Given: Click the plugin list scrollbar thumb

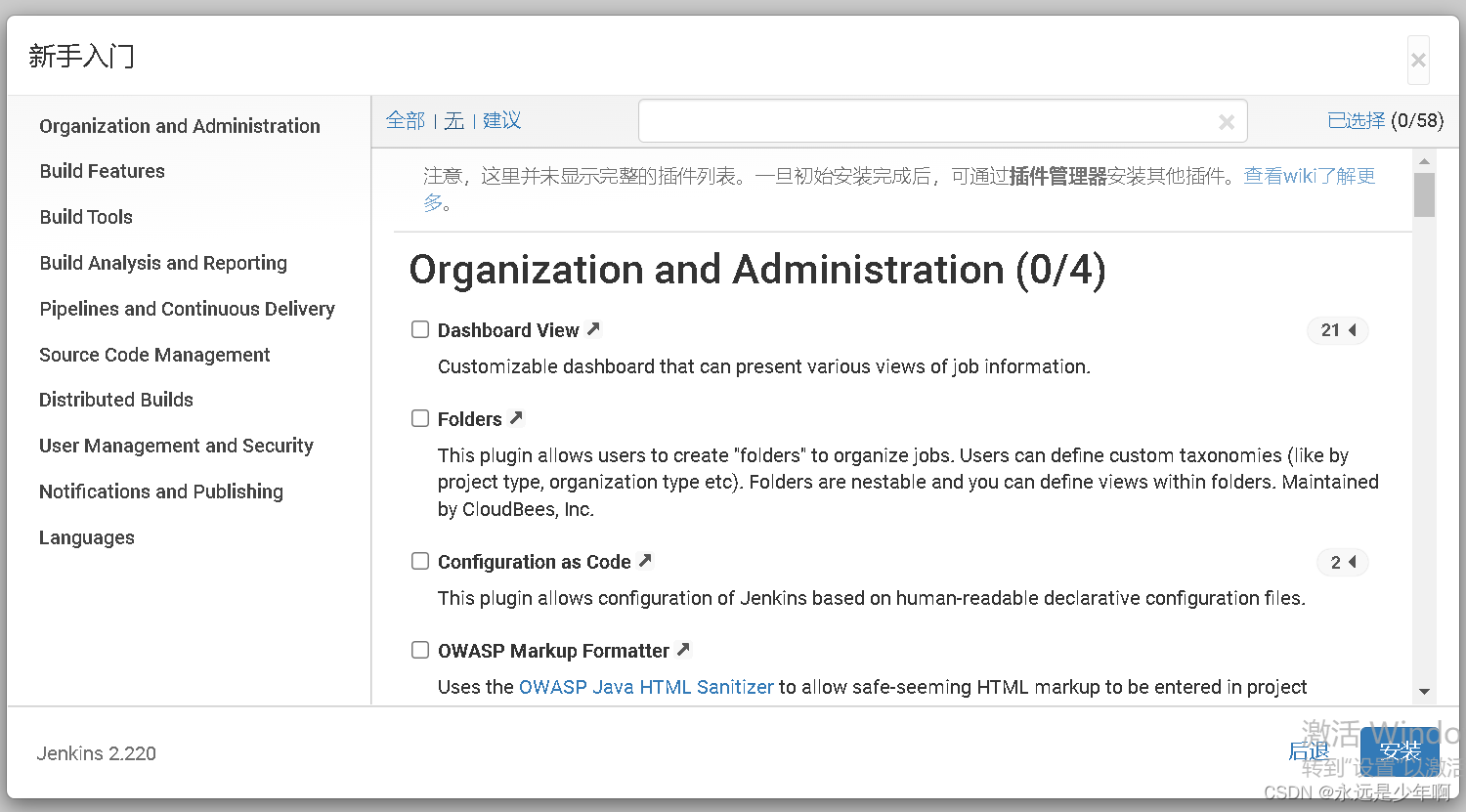Looking at the screenshot, I should click(x=1424, y=194).
